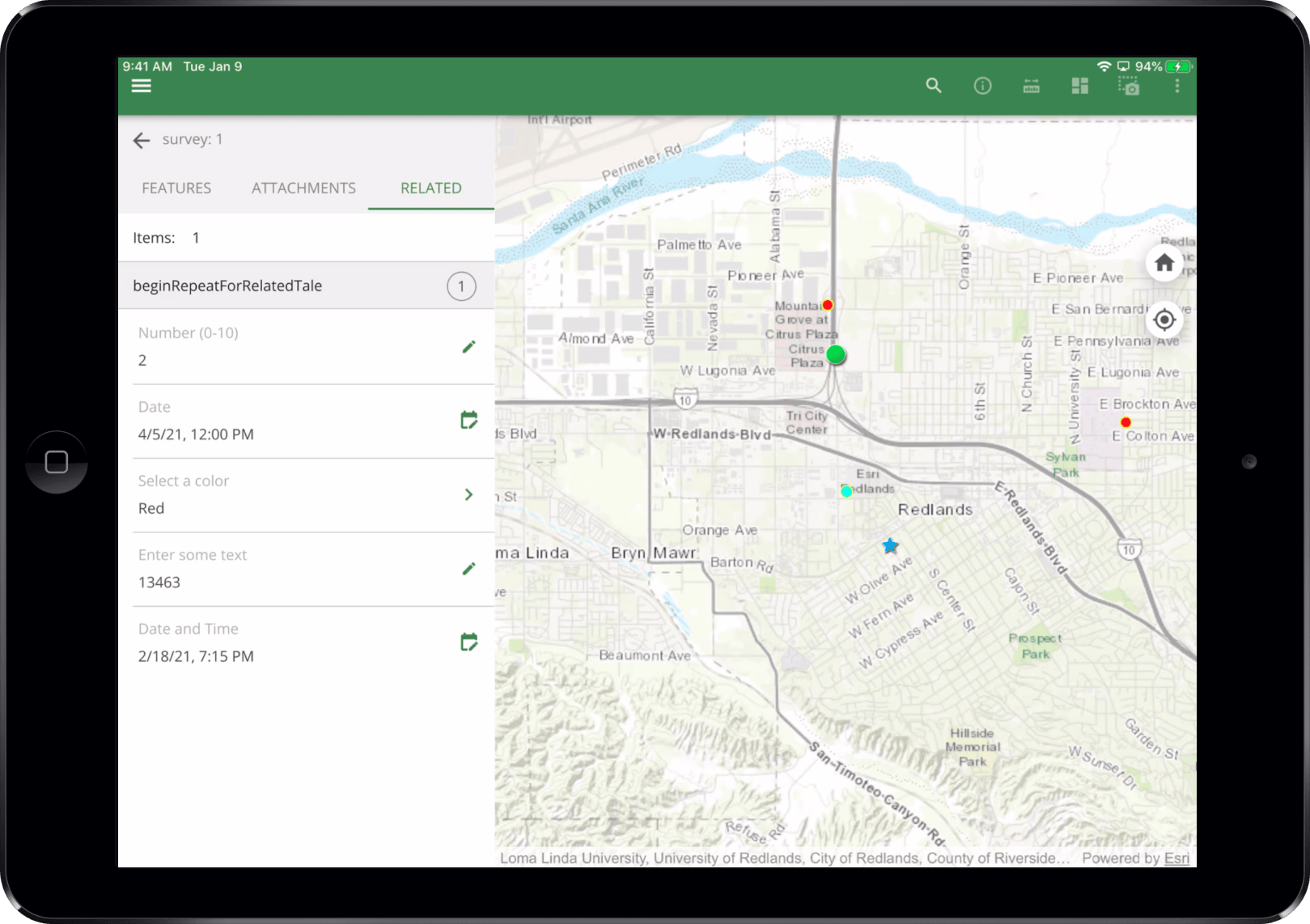Return map to home extent
Image resolution: width=1310 pixels, height=924 pixels.
[x=1164, y=263]
